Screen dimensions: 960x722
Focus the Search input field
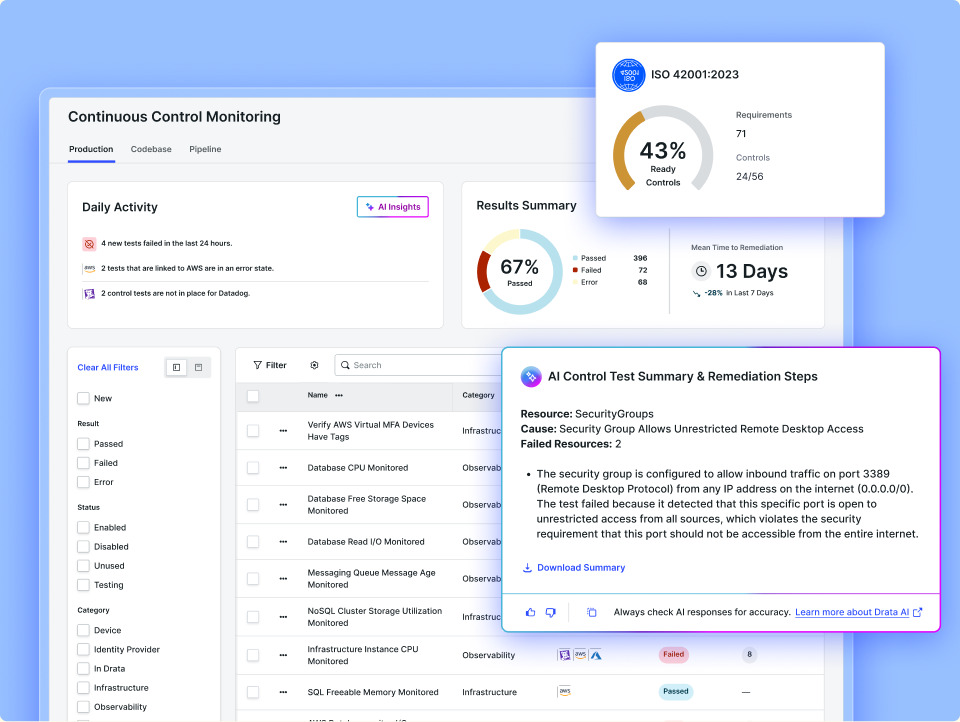click(x=419, y=365)
